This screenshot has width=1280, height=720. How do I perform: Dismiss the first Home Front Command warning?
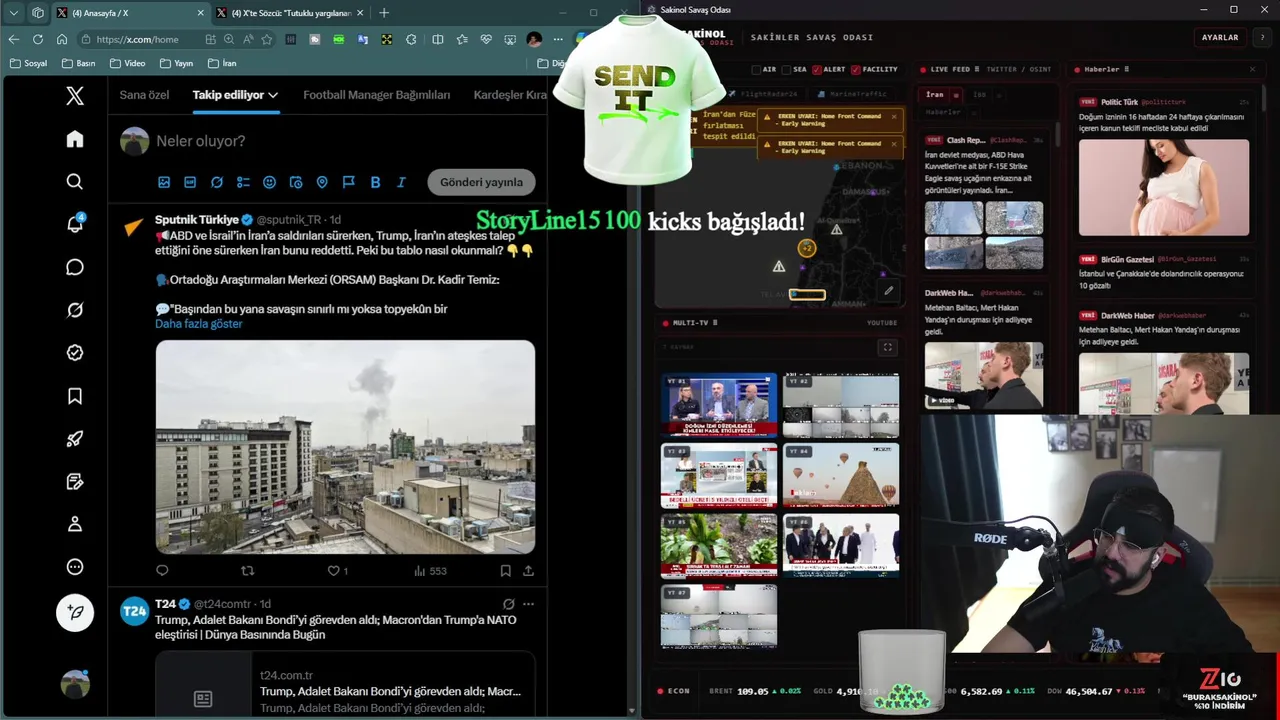(894, 116)
